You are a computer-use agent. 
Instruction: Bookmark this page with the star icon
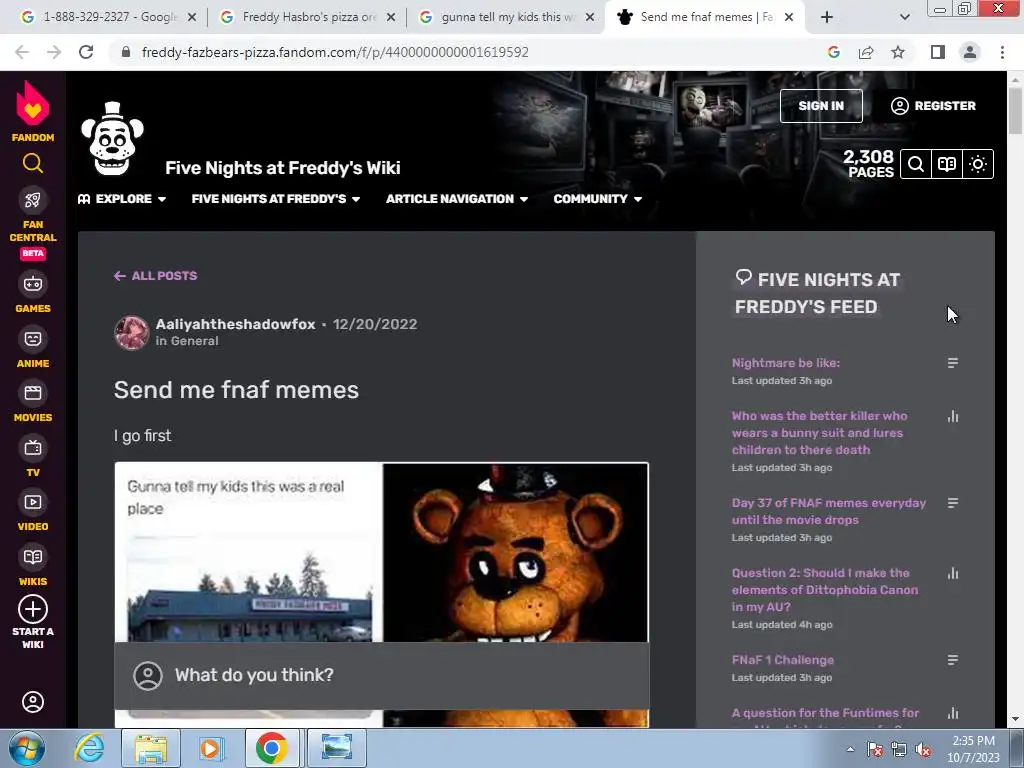click(898, 52)
